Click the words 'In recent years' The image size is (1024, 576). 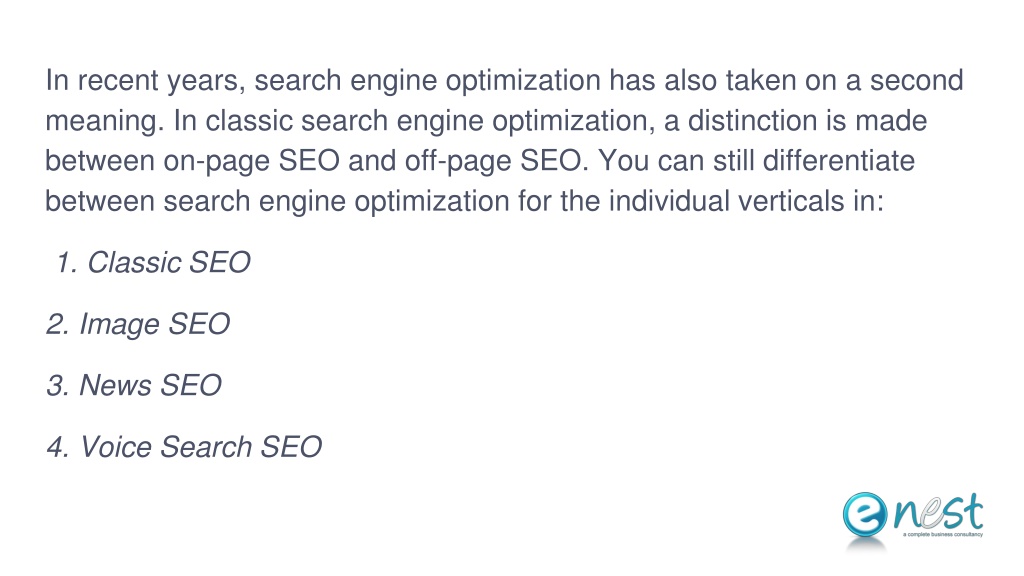point(142,81)
